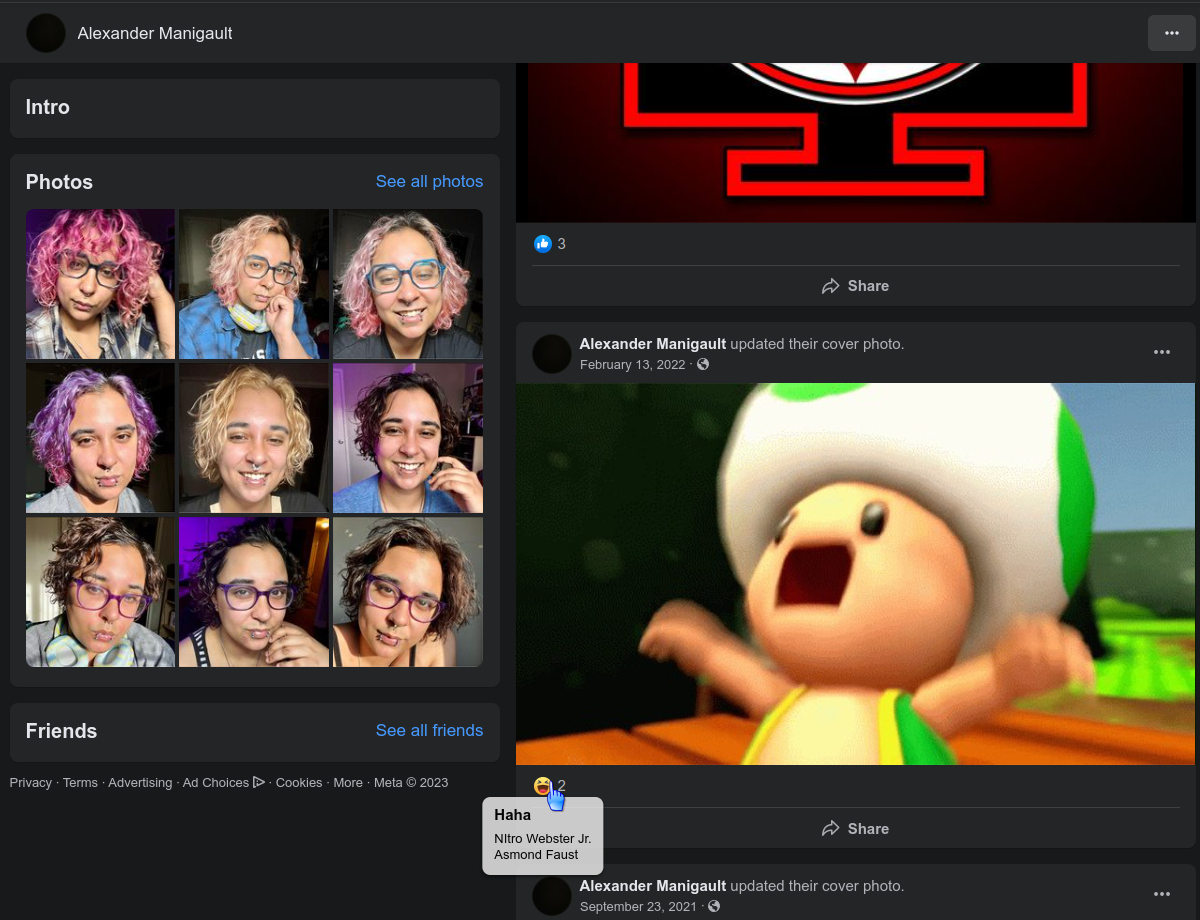The height and width of the screenshot is (920, 1200).
Task: Click profile avatar in the top header
Action: pos(46,33)
